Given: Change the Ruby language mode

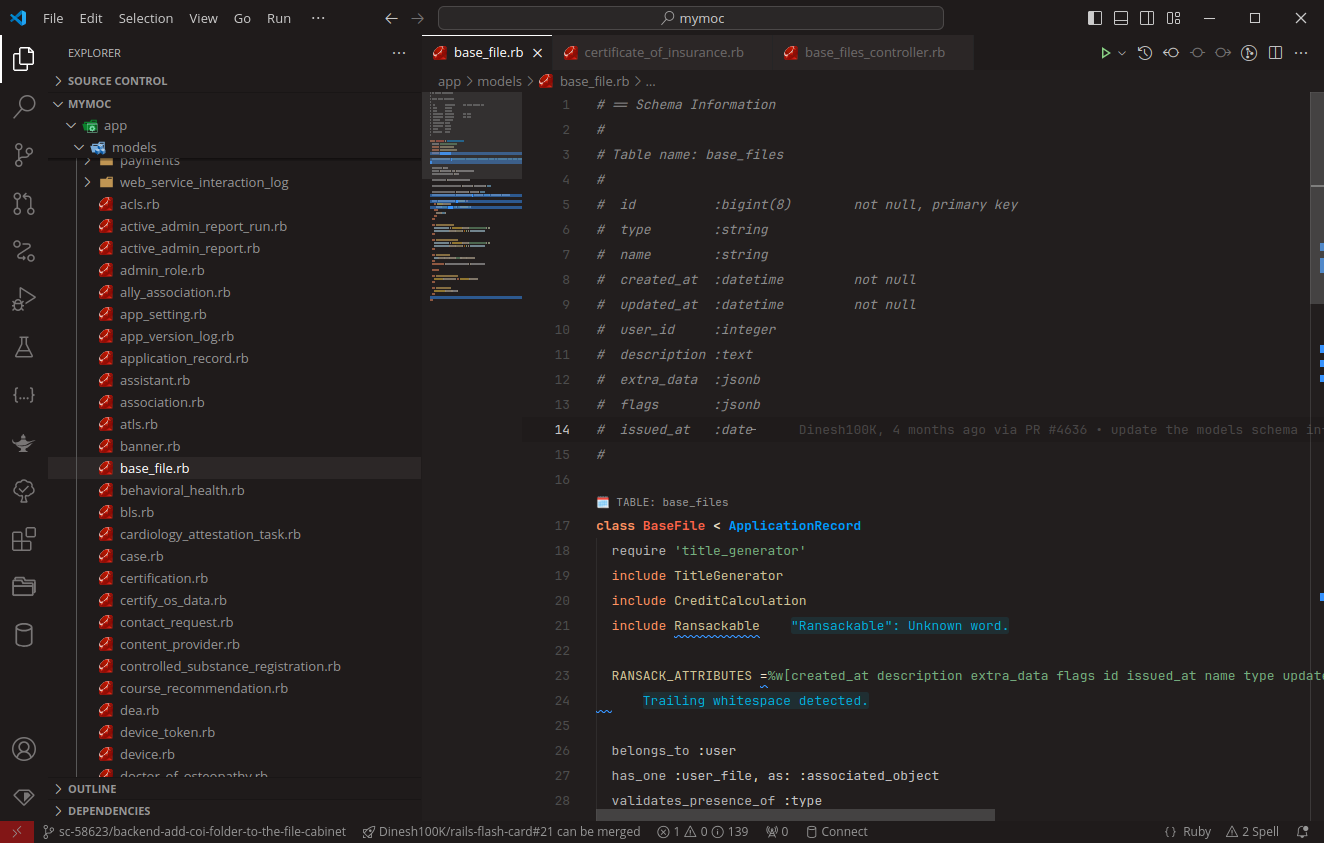Looking at the screenshot, I should click(x=1197, y=832).
